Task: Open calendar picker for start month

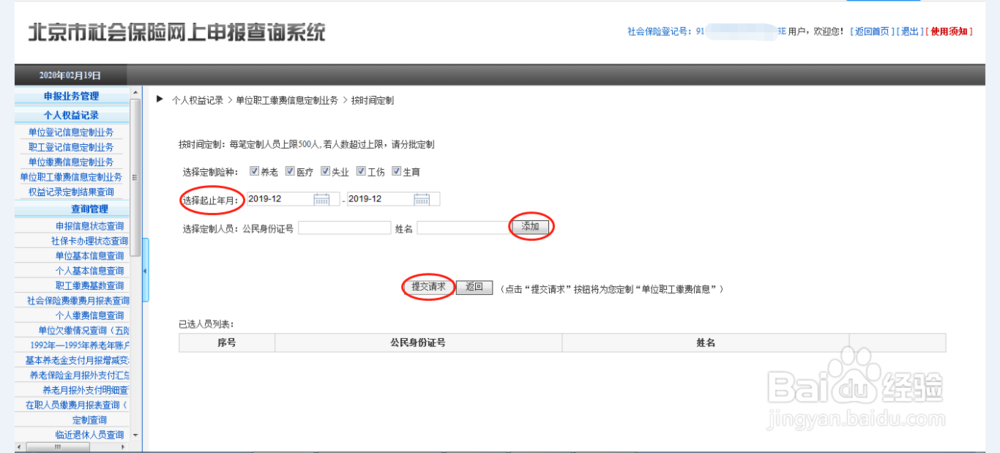Action: 321,199
